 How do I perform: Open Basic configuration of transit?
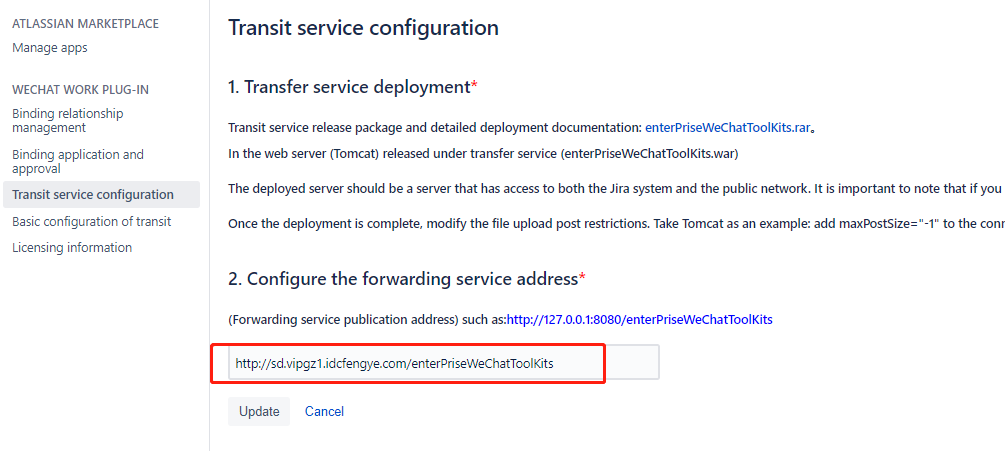[92, 221]
